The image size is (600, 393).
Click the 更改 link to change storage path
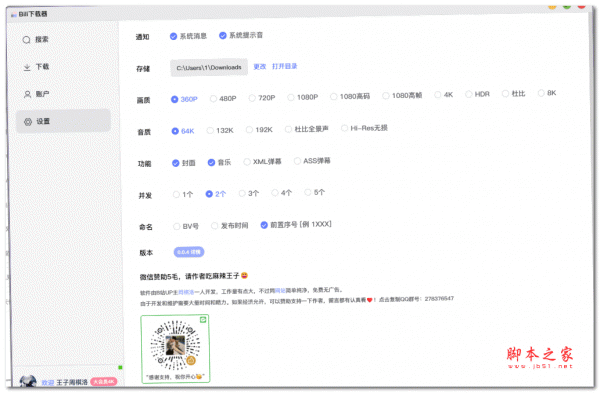(x=260, y=67)
